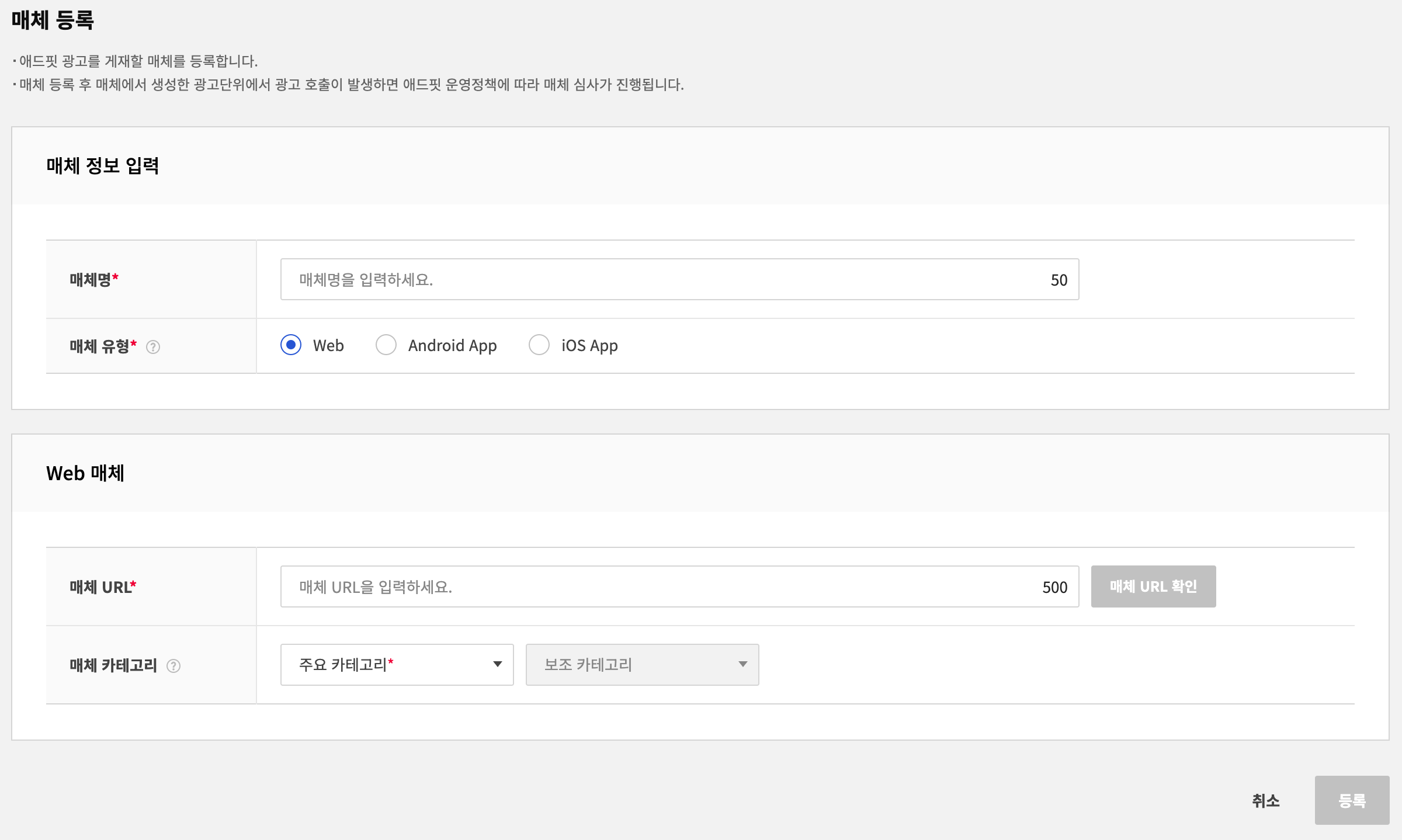This screenshot has width=1402, height=840.
Task: Click the 50 character counter
Action: pos(1059,280)
